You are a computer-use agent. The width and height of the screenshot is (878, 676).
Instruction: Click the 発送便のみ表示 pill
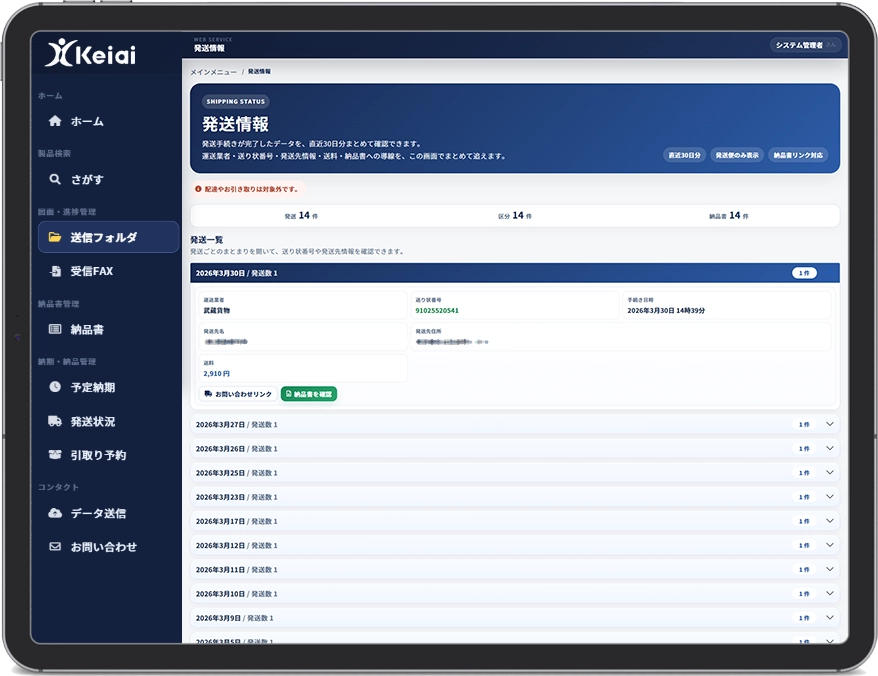[736, 155]
